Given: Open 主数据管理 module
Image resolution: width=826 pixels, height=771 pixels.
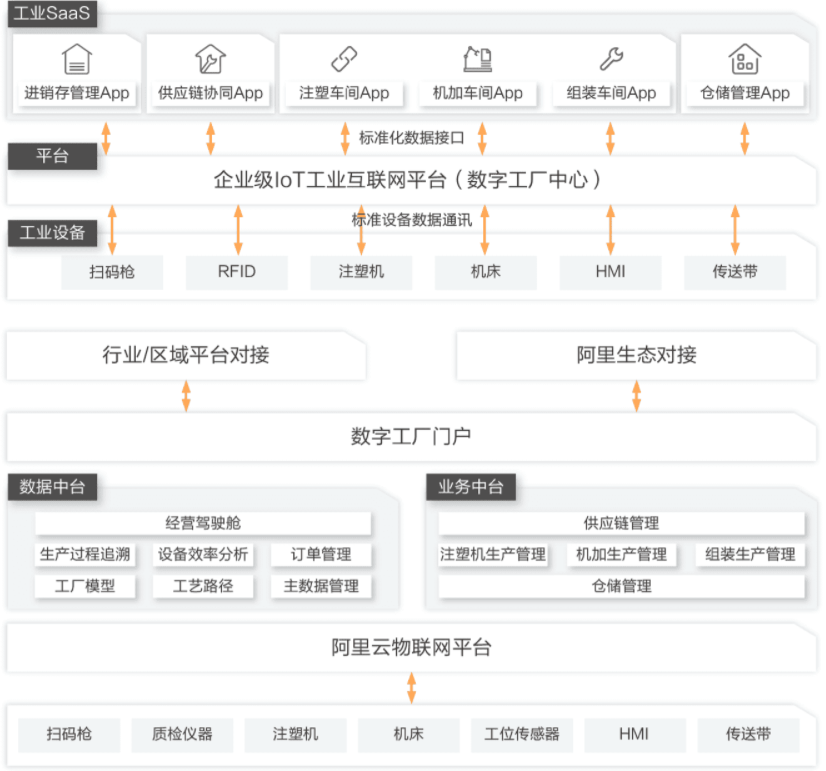Looking at the screenshot, I should point(321,586).
